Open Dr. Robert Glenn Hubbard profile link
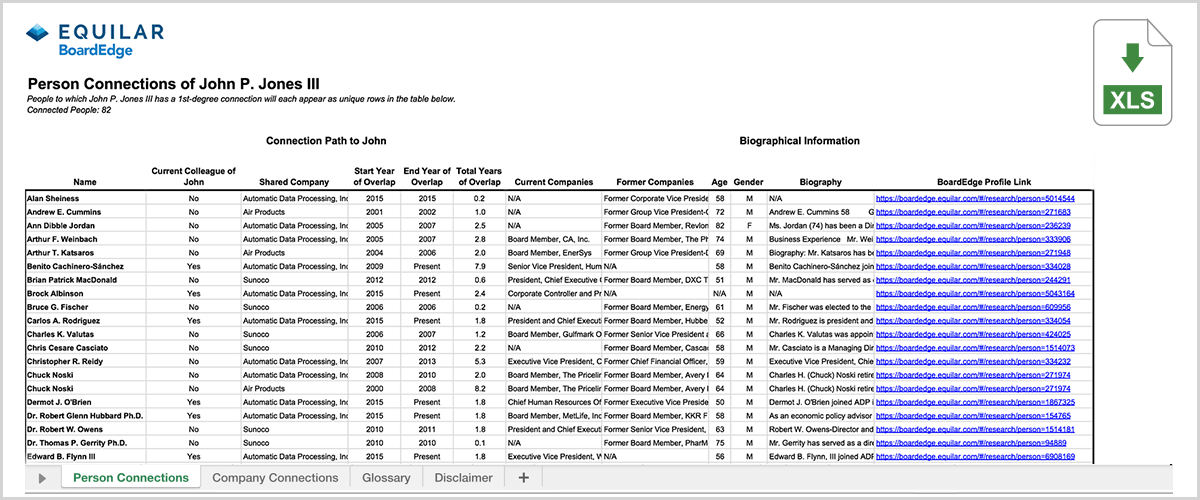The image size is (1200, 500). [973, 416]
